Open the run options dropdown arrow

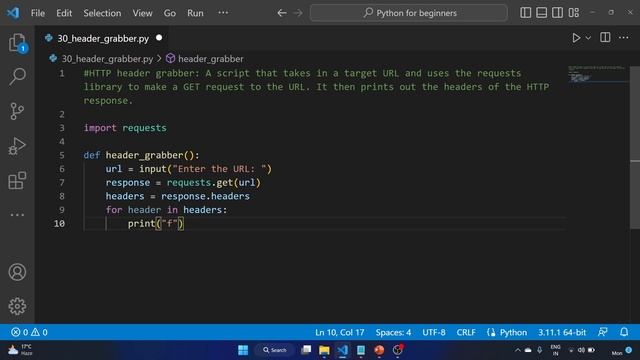[588, 38]
